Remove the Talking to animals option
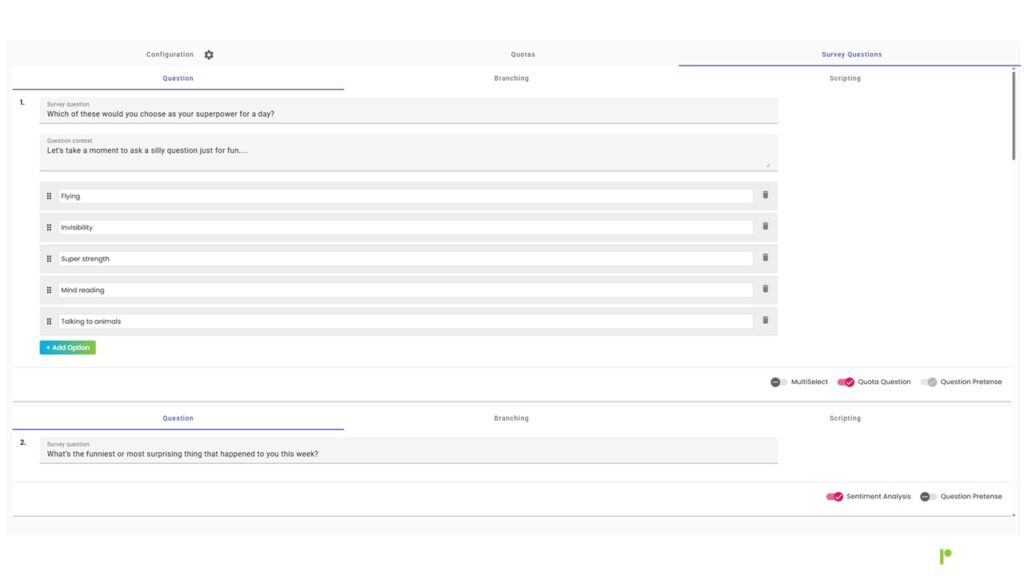The height and width of the screenshot is (576, 1024). pos(765,321)
